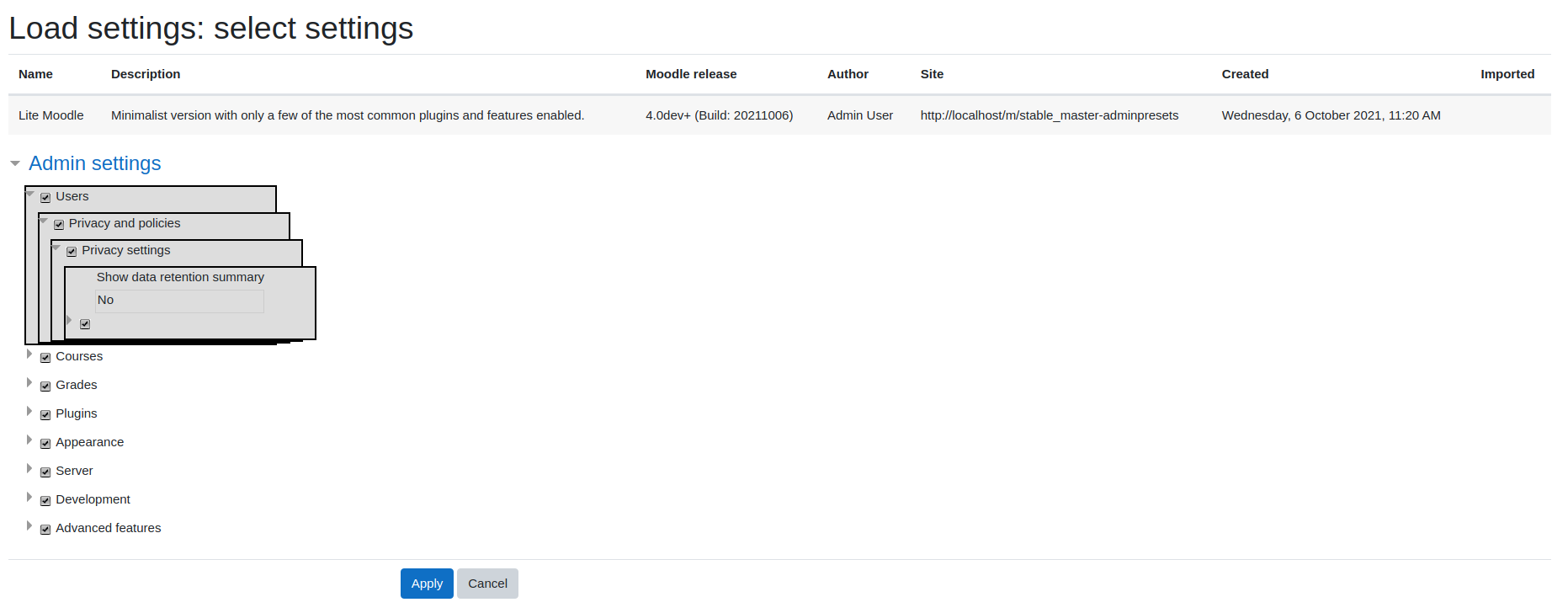Select the Privacy and policies label
1568x613 pixels.
point(125,223)
